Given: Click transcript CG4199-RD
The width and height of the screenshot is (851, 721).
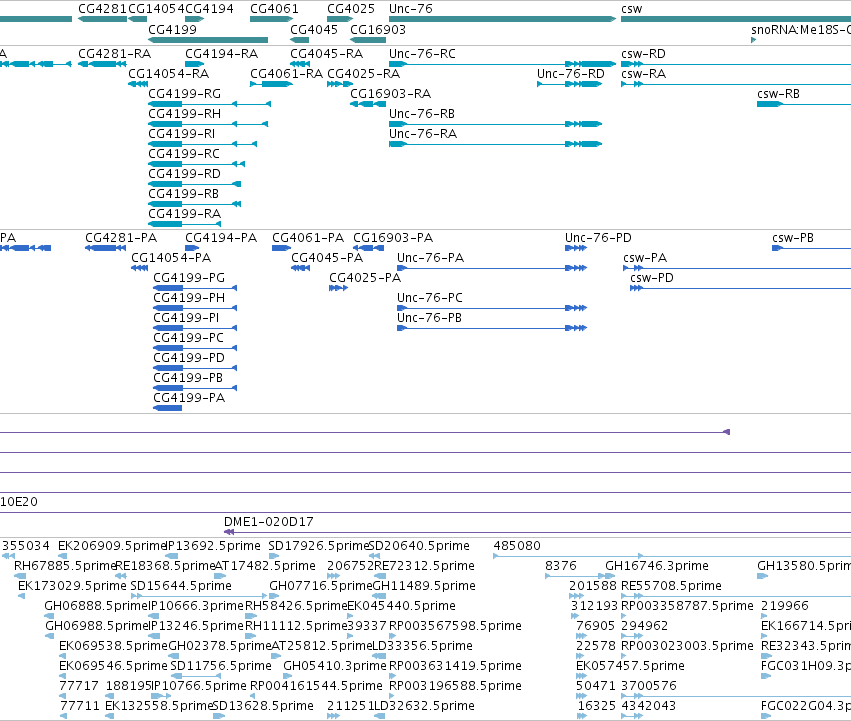Looking at the screenshot, I should (x=194, y=184).
